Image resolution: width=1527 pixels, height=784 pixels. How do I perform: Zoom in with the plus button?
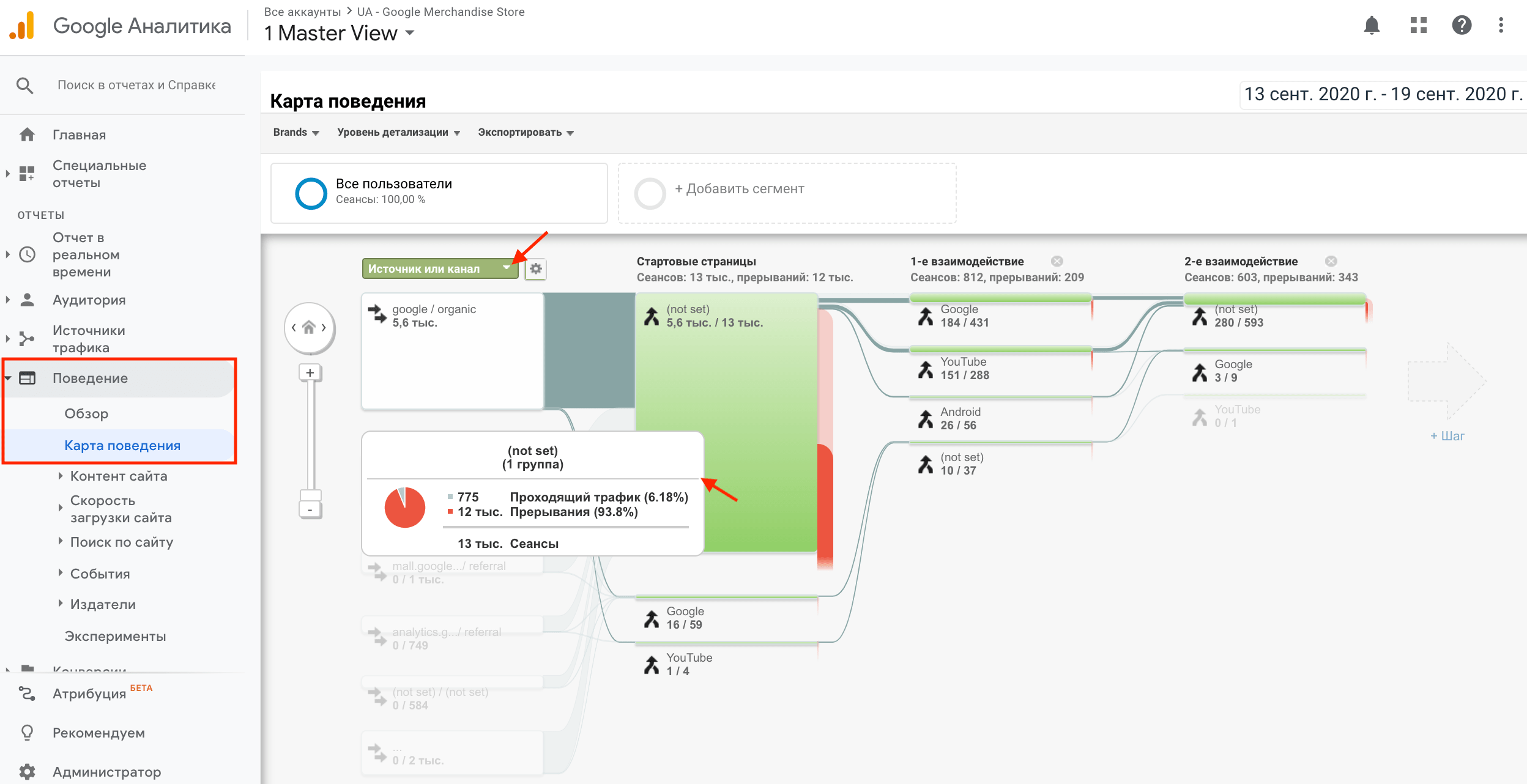click(310, 372)
